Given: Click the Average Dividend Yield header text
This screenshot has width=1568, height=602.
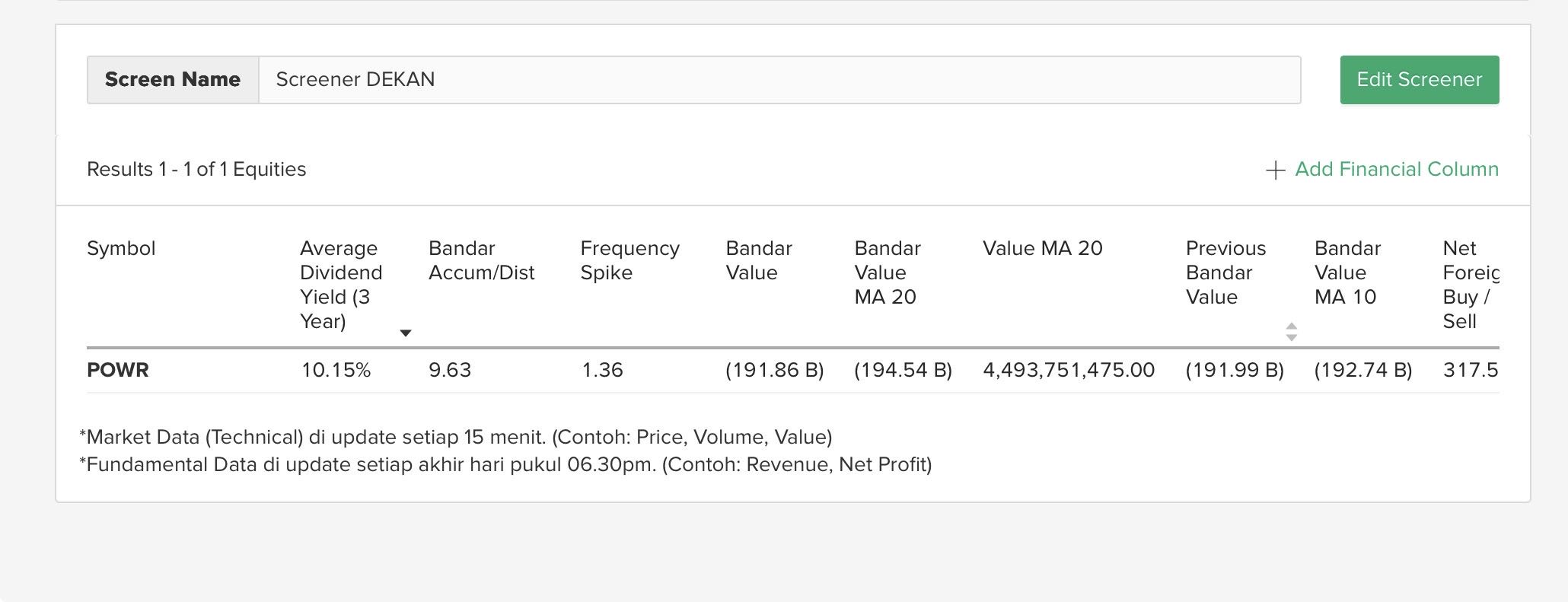Looking at the screenshot, I should tap(340, 285).
